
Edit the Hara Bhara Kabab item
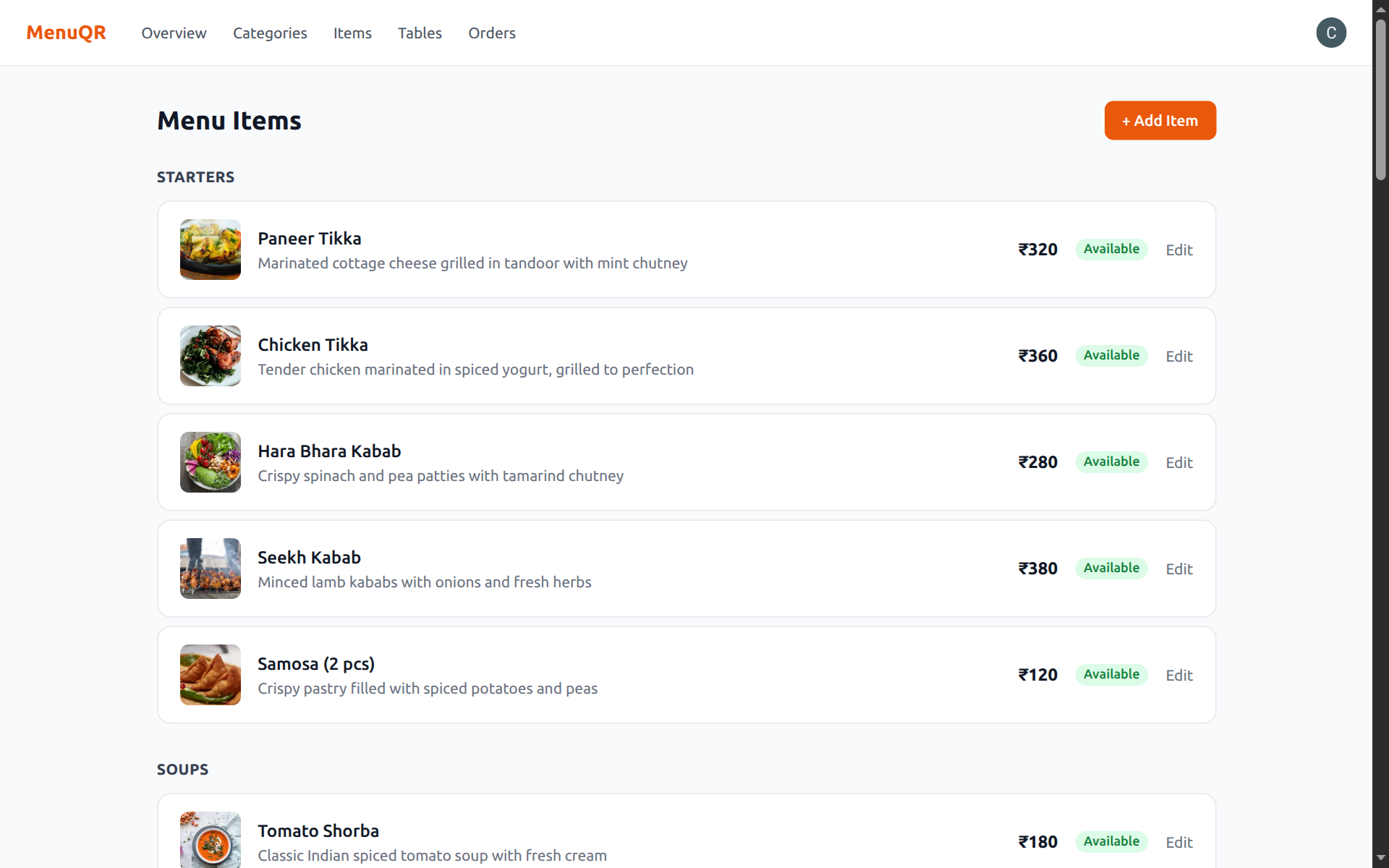(1178, 462)
